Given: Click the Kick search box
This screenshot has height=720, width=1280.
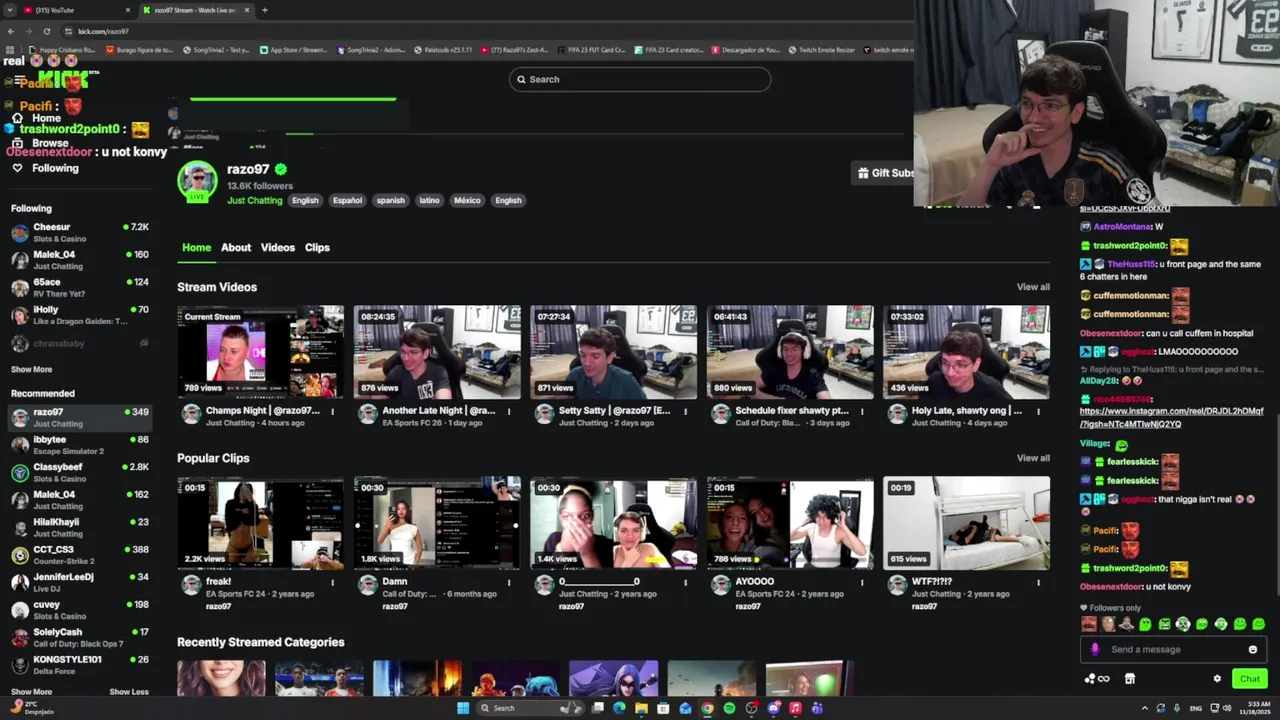Looking at the screenshot, I should click(640, 79).
